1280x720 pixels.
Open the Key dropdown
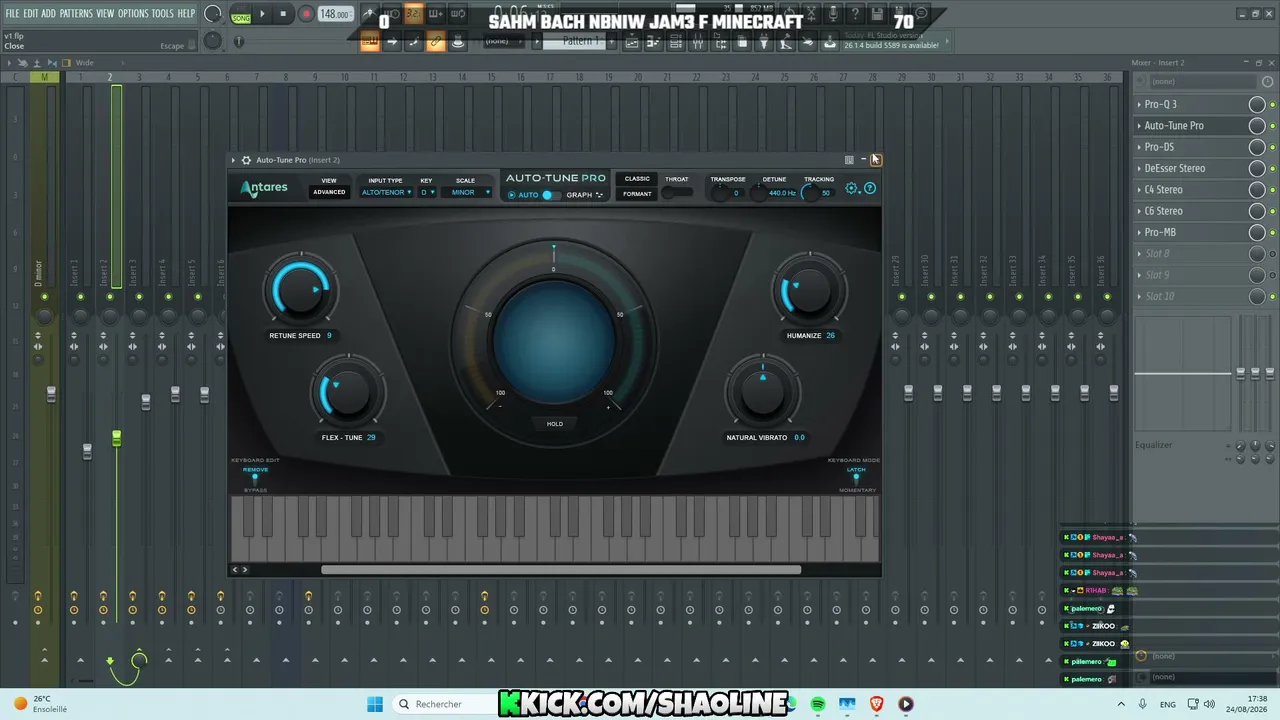(x=427, y=192)
